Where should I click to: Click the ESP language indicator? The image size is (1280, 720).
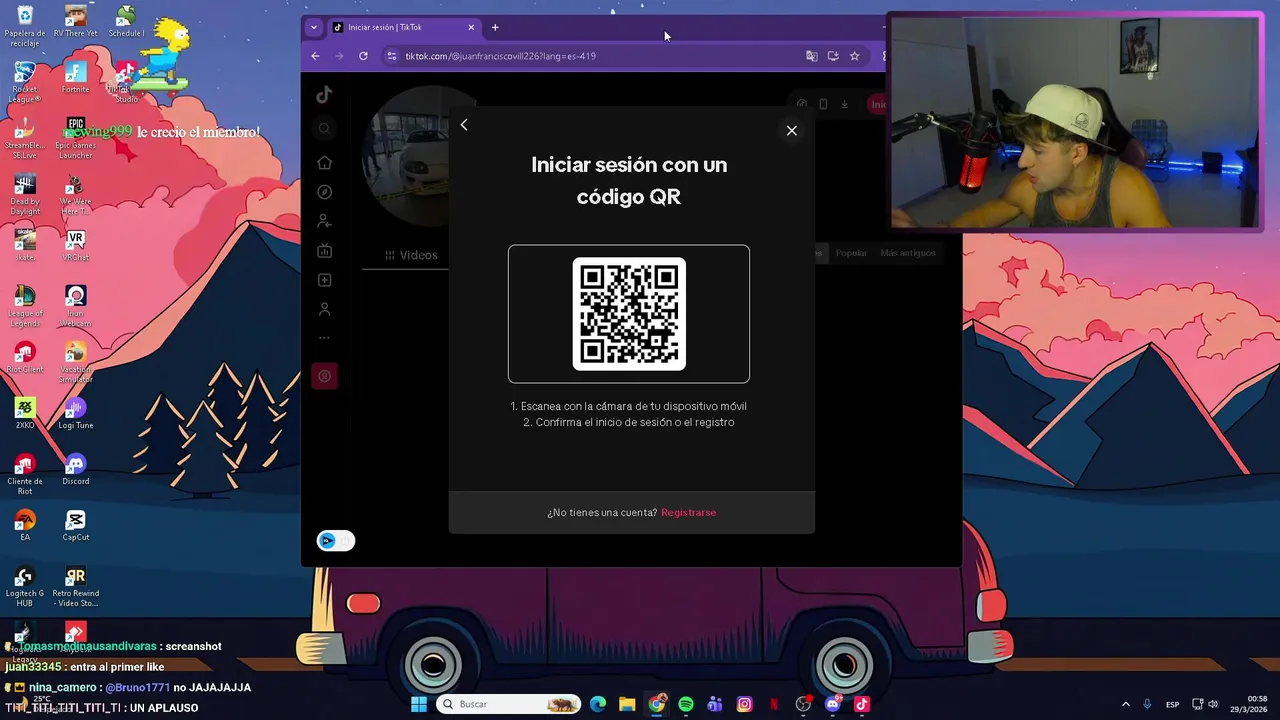(1172, 704)
